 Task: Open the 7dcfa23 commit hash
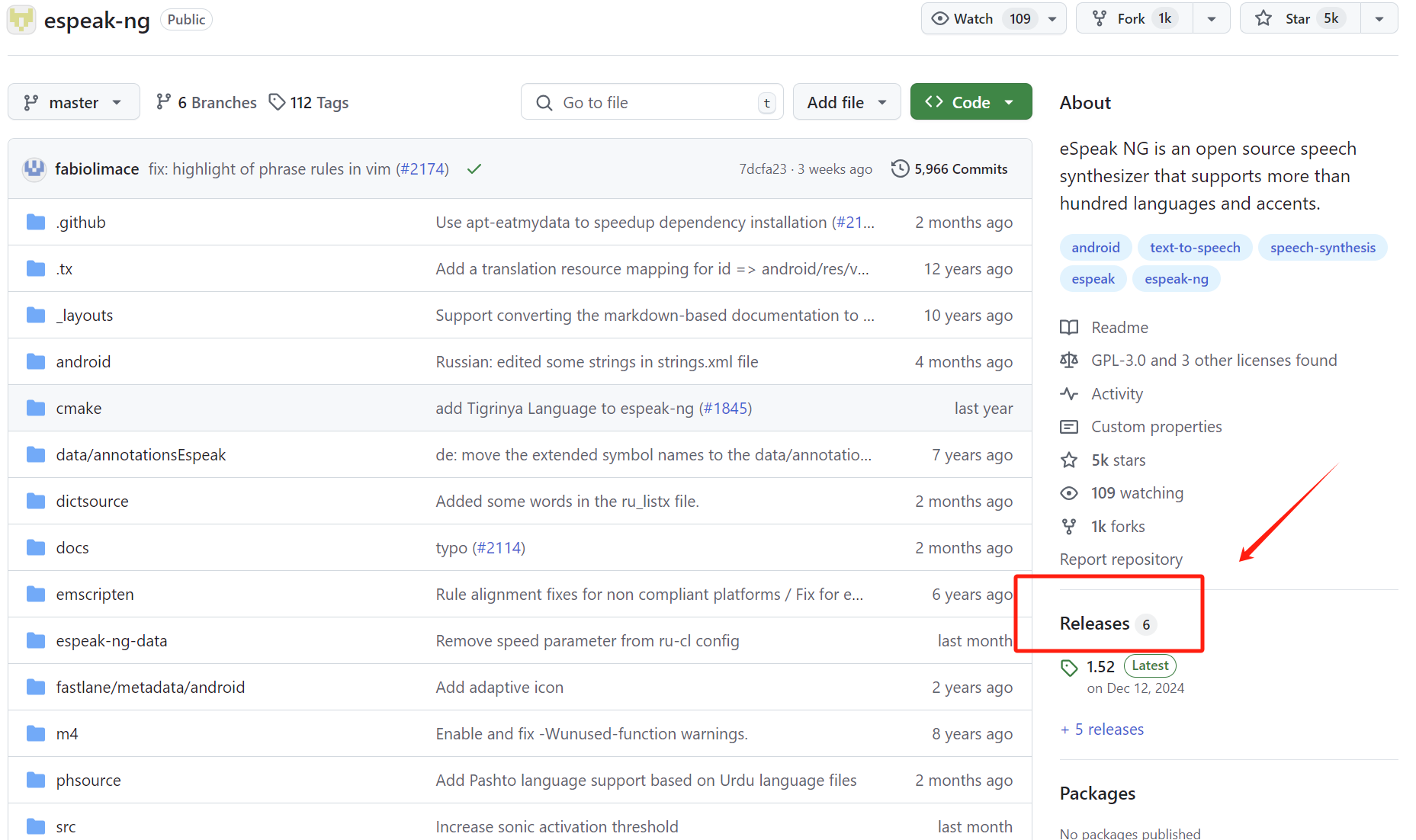(763, 169)
